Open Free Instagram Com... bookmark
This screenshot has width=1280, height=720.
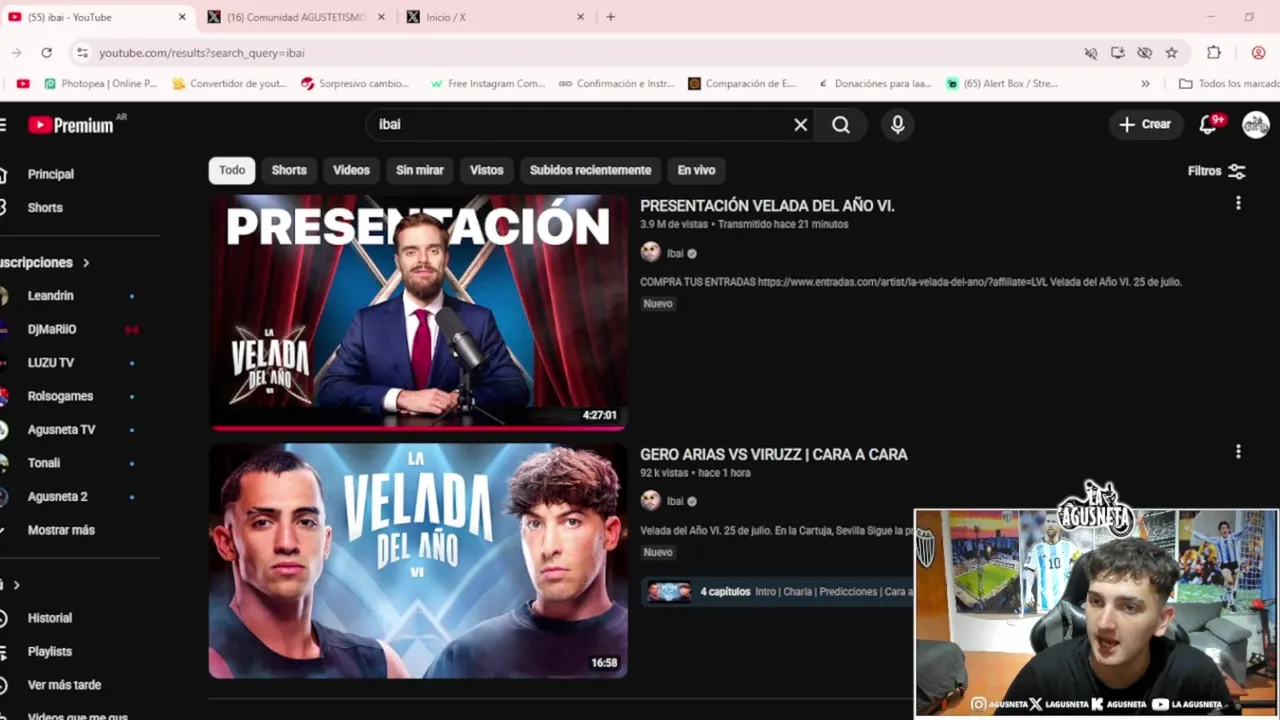487,84
